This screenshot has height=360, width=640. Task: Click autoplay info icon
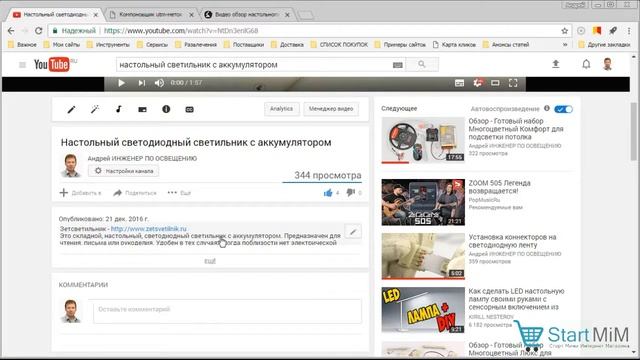547,108
